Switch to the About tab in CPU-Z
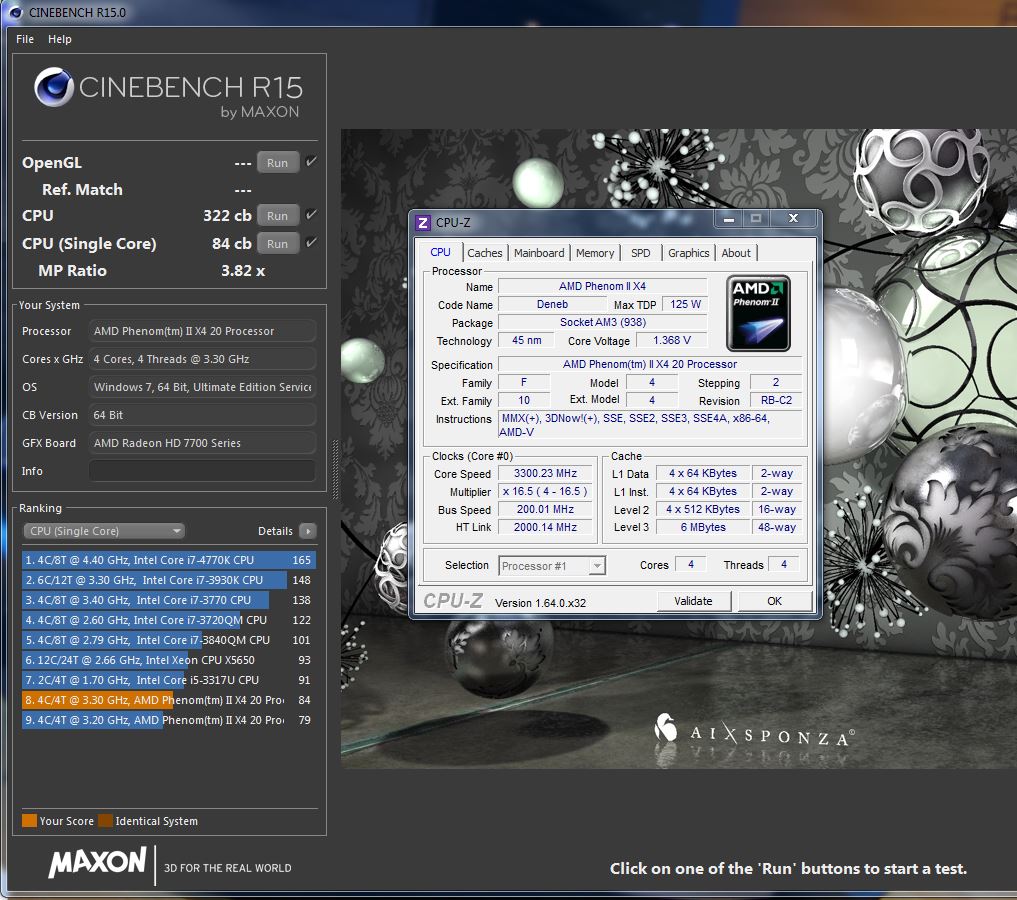This screenshot has height=900, width=1017. pyautogui.click(x=736, y=253)
